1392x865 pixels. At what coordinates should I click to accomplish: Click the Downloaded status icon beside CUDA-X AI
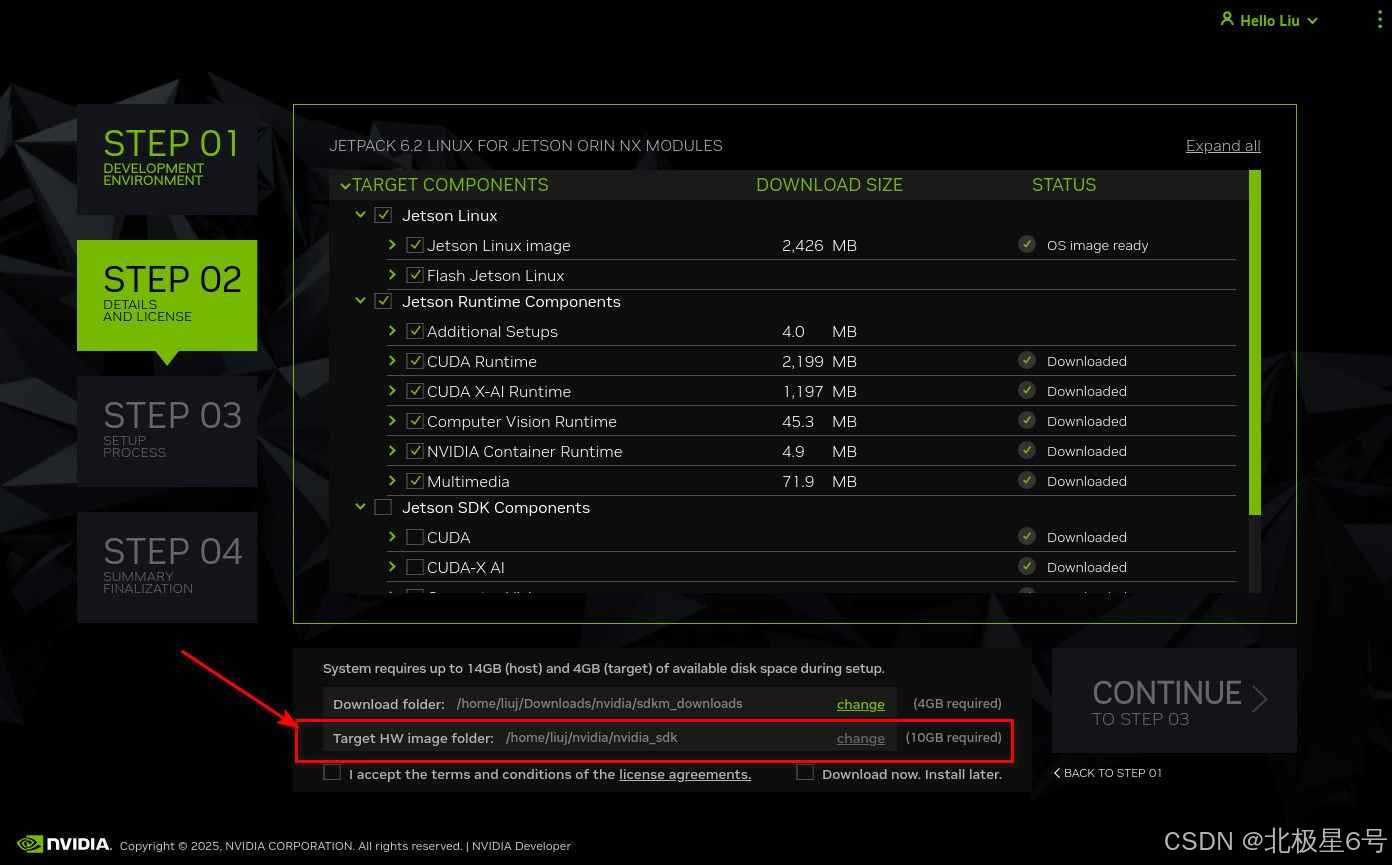[1027, 566]
